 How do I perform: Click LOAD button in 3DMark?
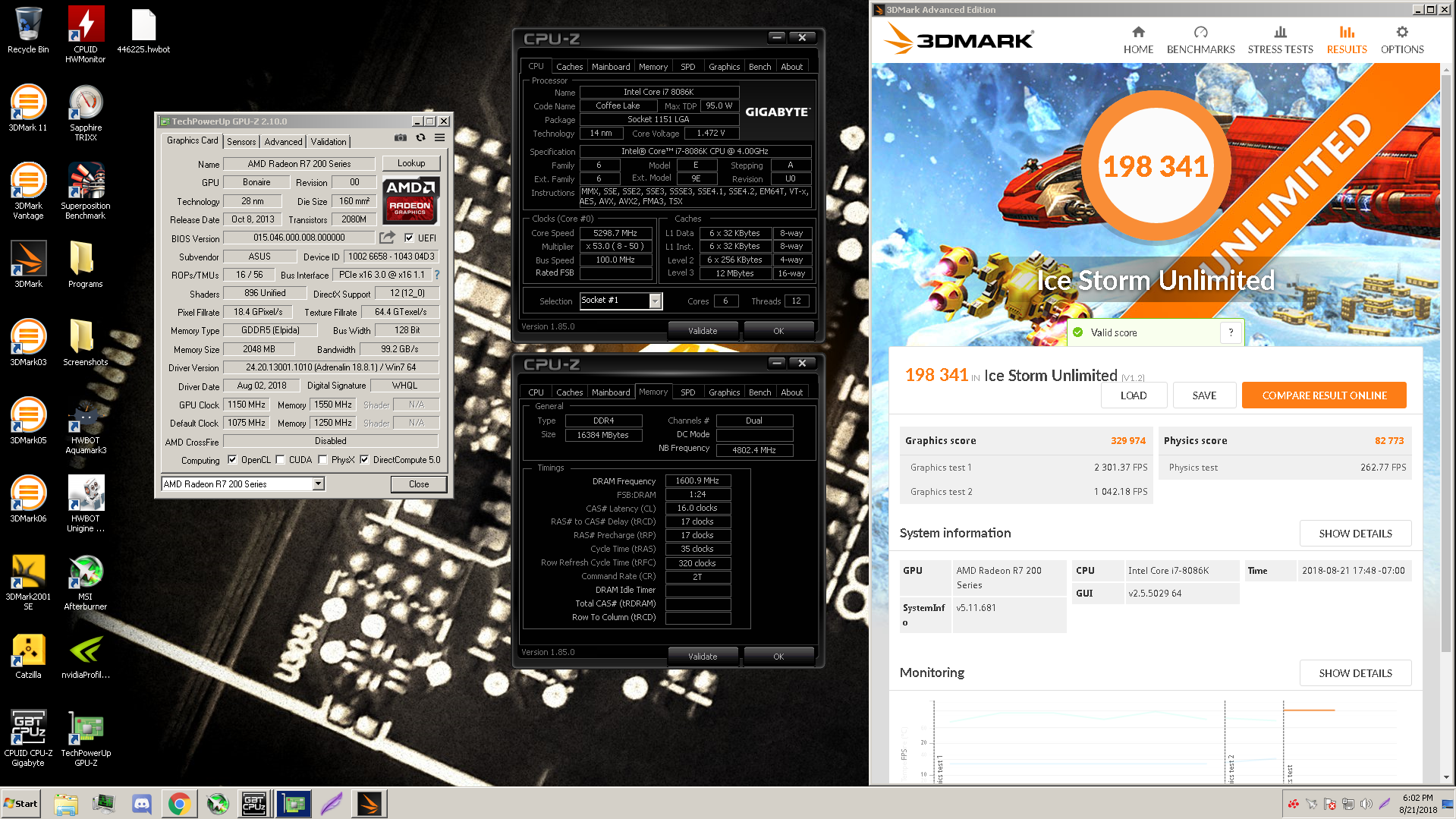(x=1134, y=395)
